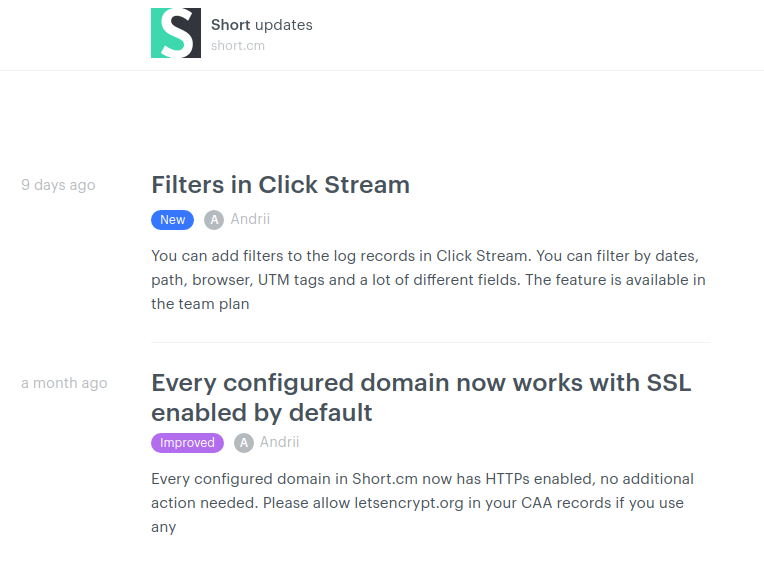Visit the short.cm link under the header
The height and width of the screenshot is (565, 764).
[x=238, y=46]
